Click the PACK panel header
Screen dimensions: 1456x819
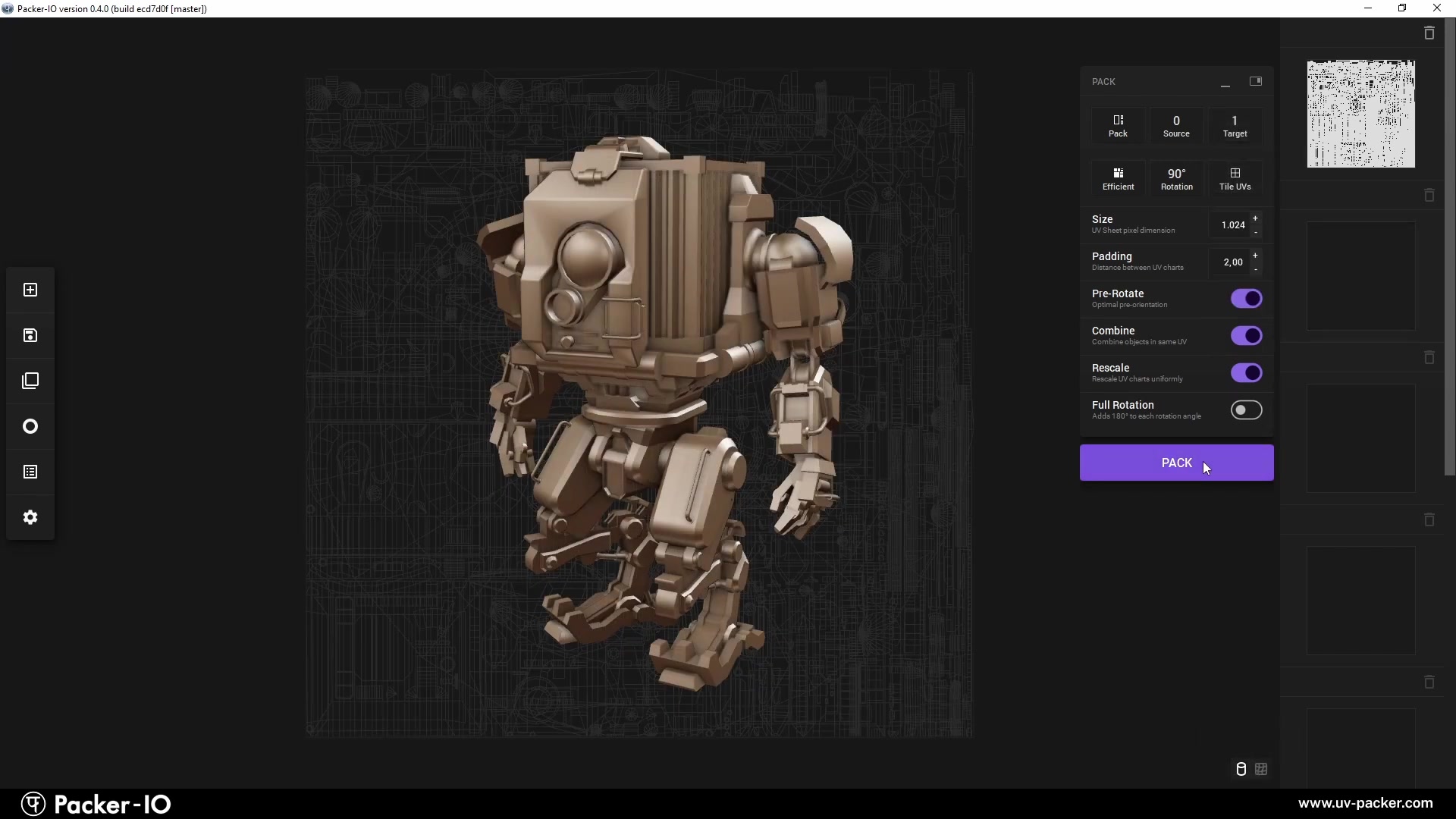pyautogui.click(x=1104, y=81)
